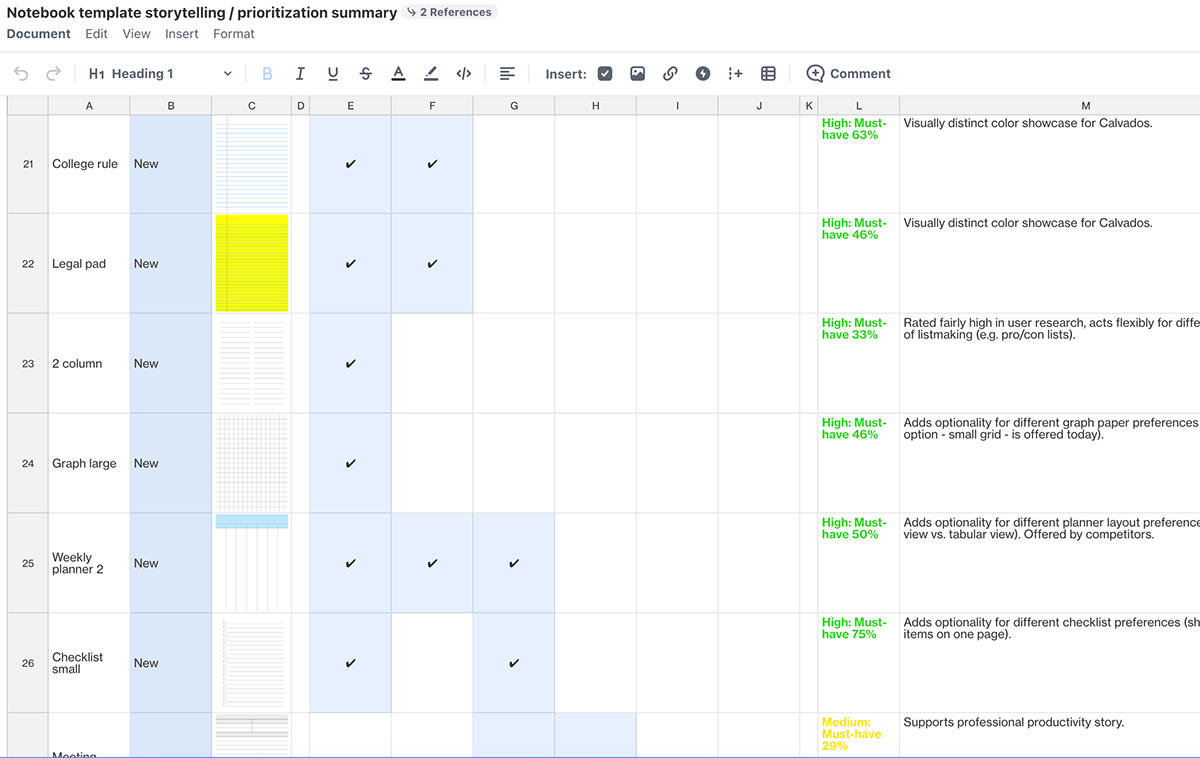Screen dimensions: 1200x758
Task: Click the lightning bolt insert icon
Action: coord(702,73)
